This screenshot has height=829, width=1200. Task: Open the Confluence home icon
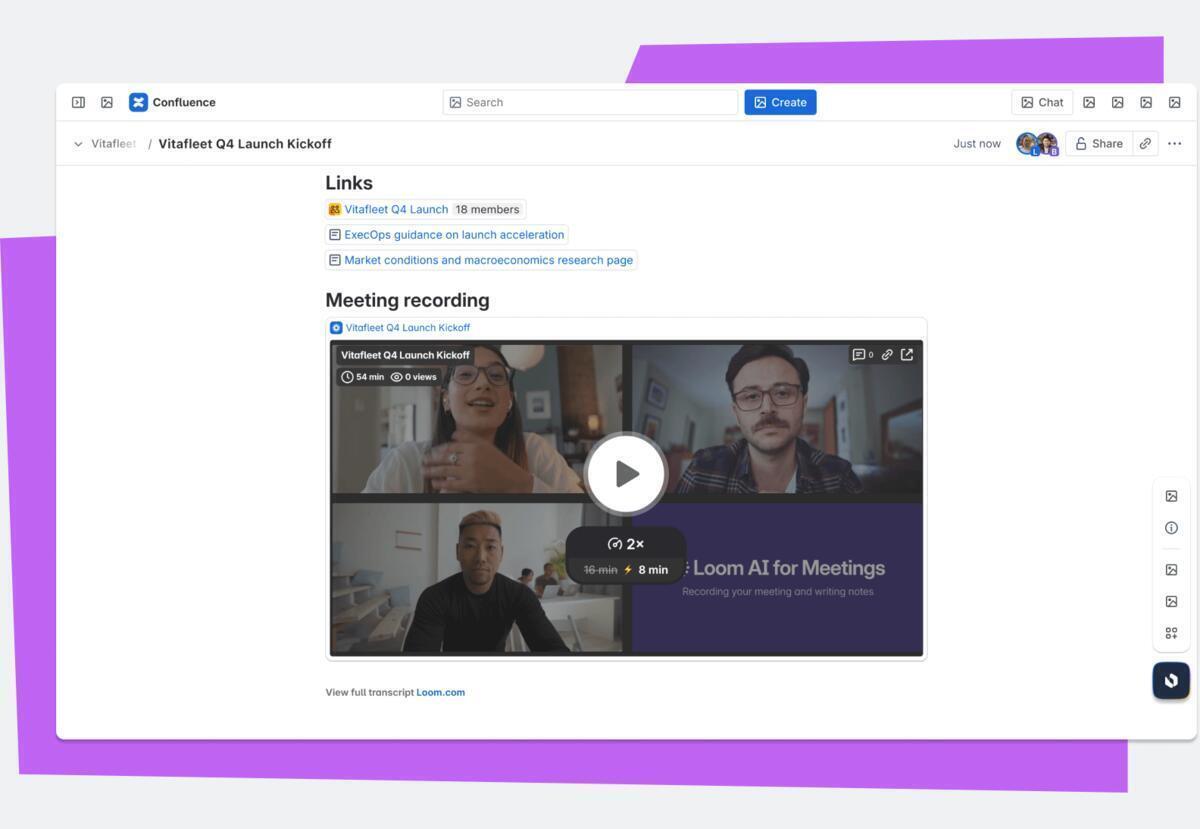click(x=137, y=101)
